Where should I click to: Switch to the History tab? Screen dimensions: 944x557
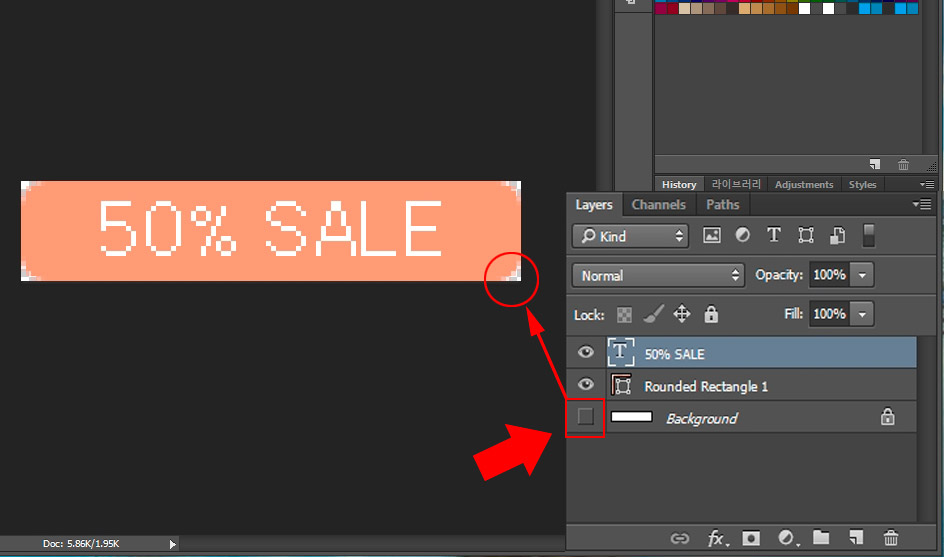679,184
